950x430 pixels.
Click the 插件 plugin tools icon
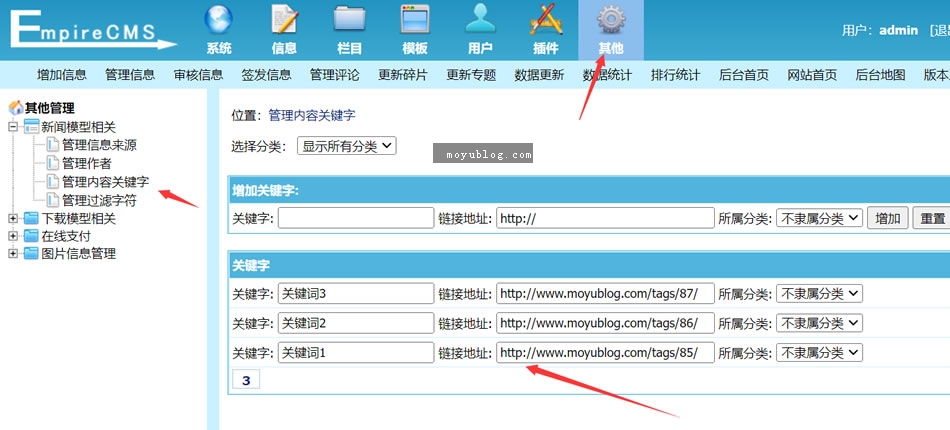pos(545,21)
